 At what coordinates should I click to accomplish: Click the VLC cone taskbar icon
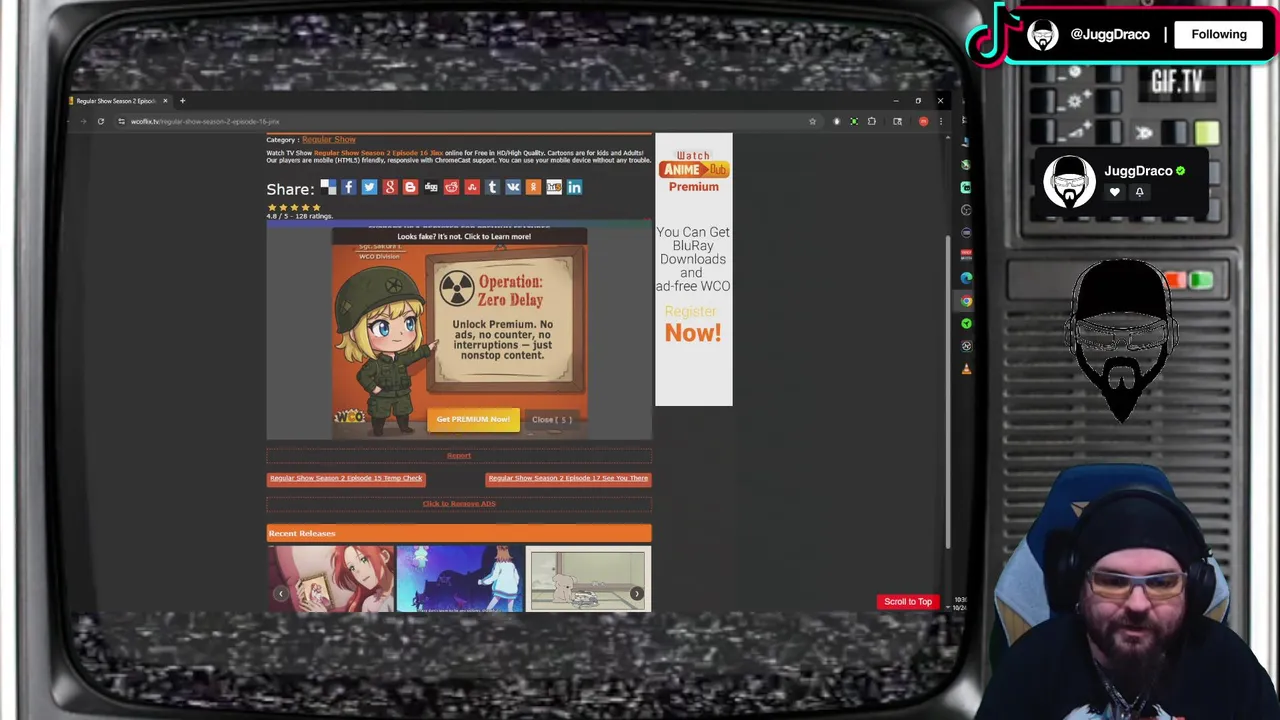pyautogui.click(x=966, y=369)
